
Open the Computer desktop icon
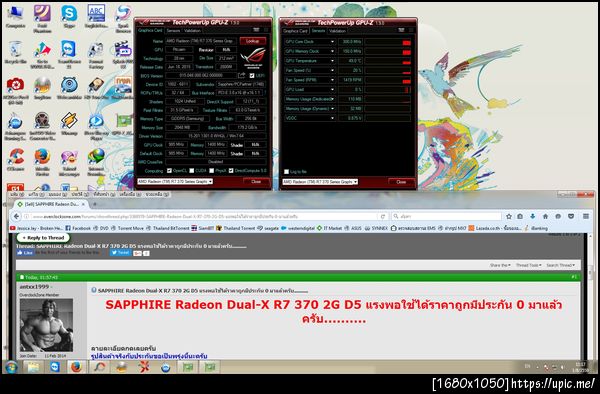point(15,17)
